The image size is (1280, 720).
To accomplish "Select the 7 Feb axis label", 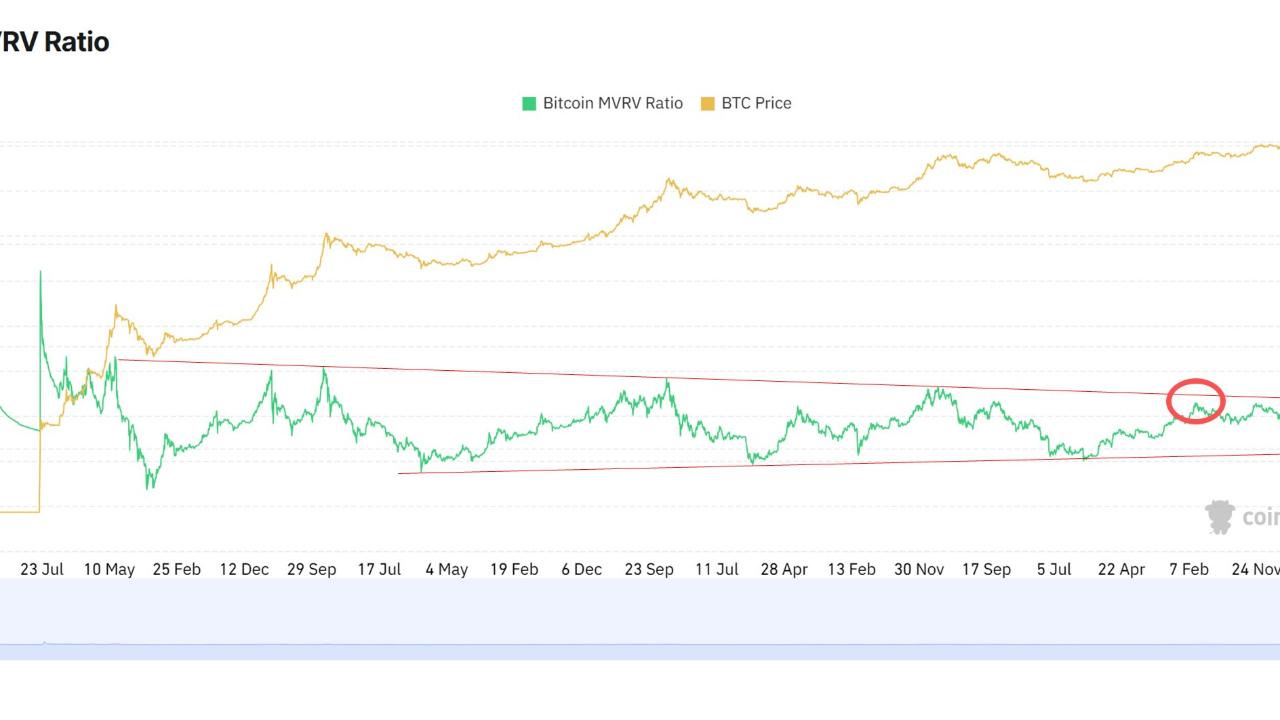I will pos(1189,569).
